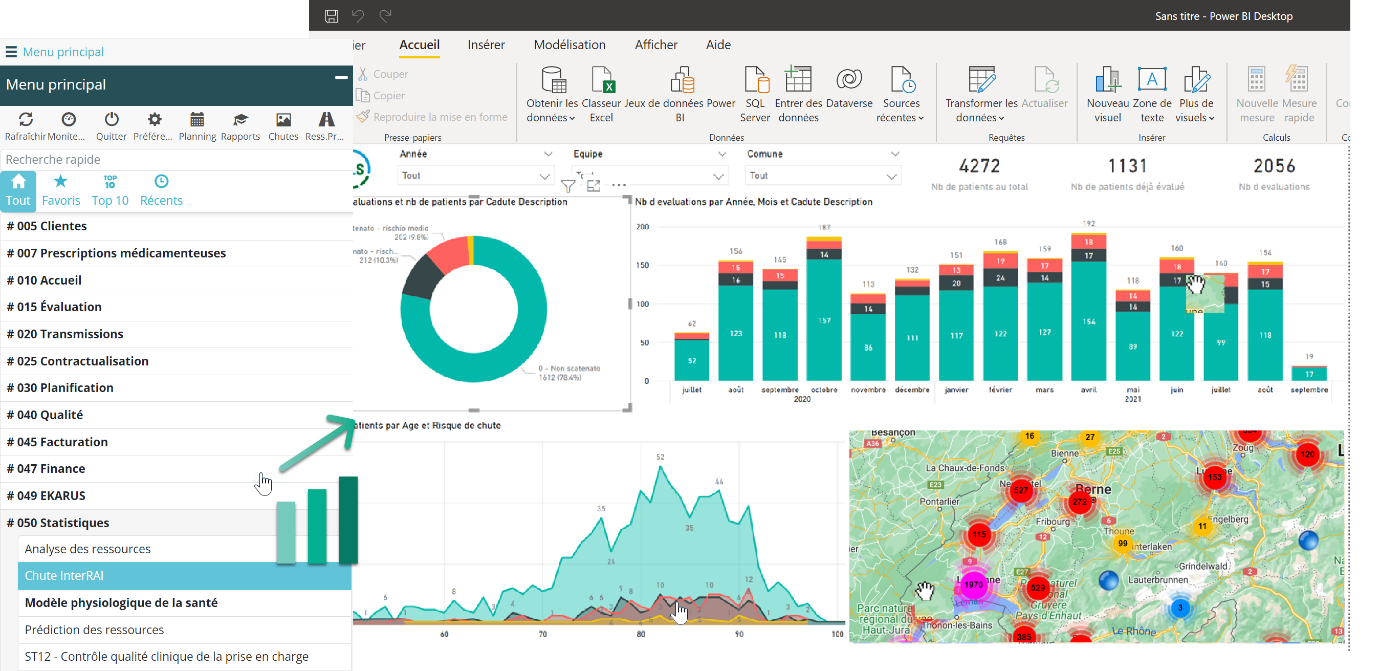
Task: Open Préférences gear icon
Action: coord(154,119)
